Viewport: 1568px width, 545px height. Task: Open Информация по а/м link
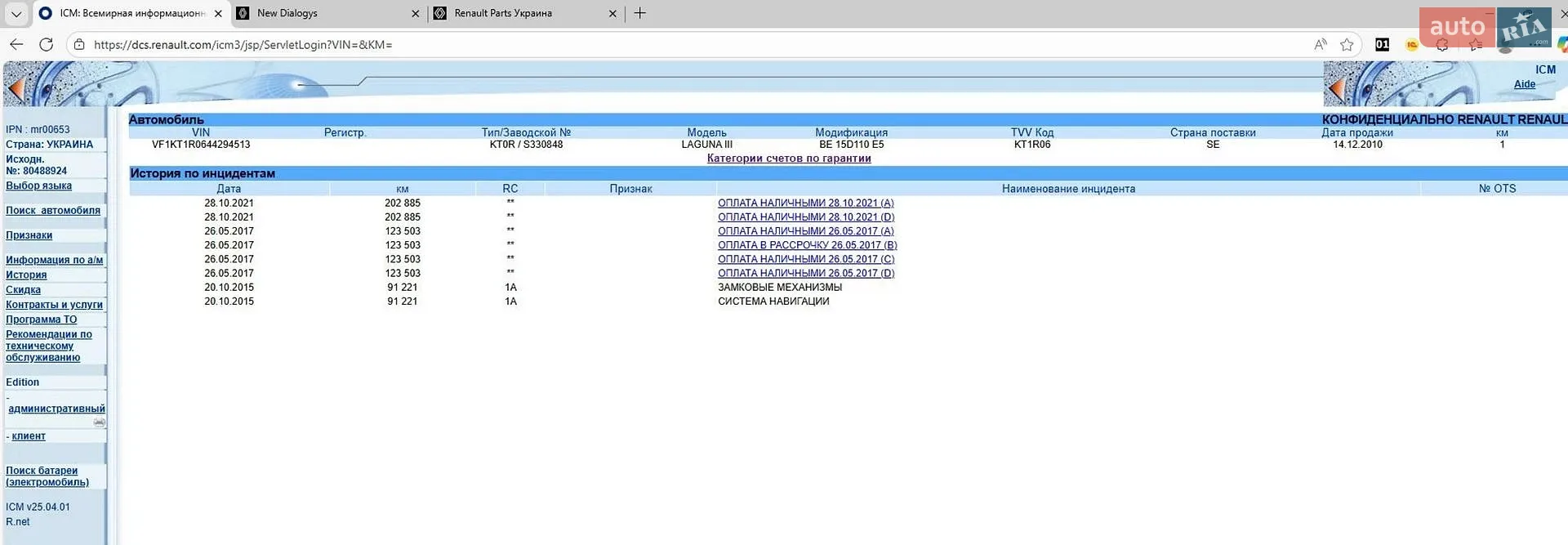(x=55, y=260)
